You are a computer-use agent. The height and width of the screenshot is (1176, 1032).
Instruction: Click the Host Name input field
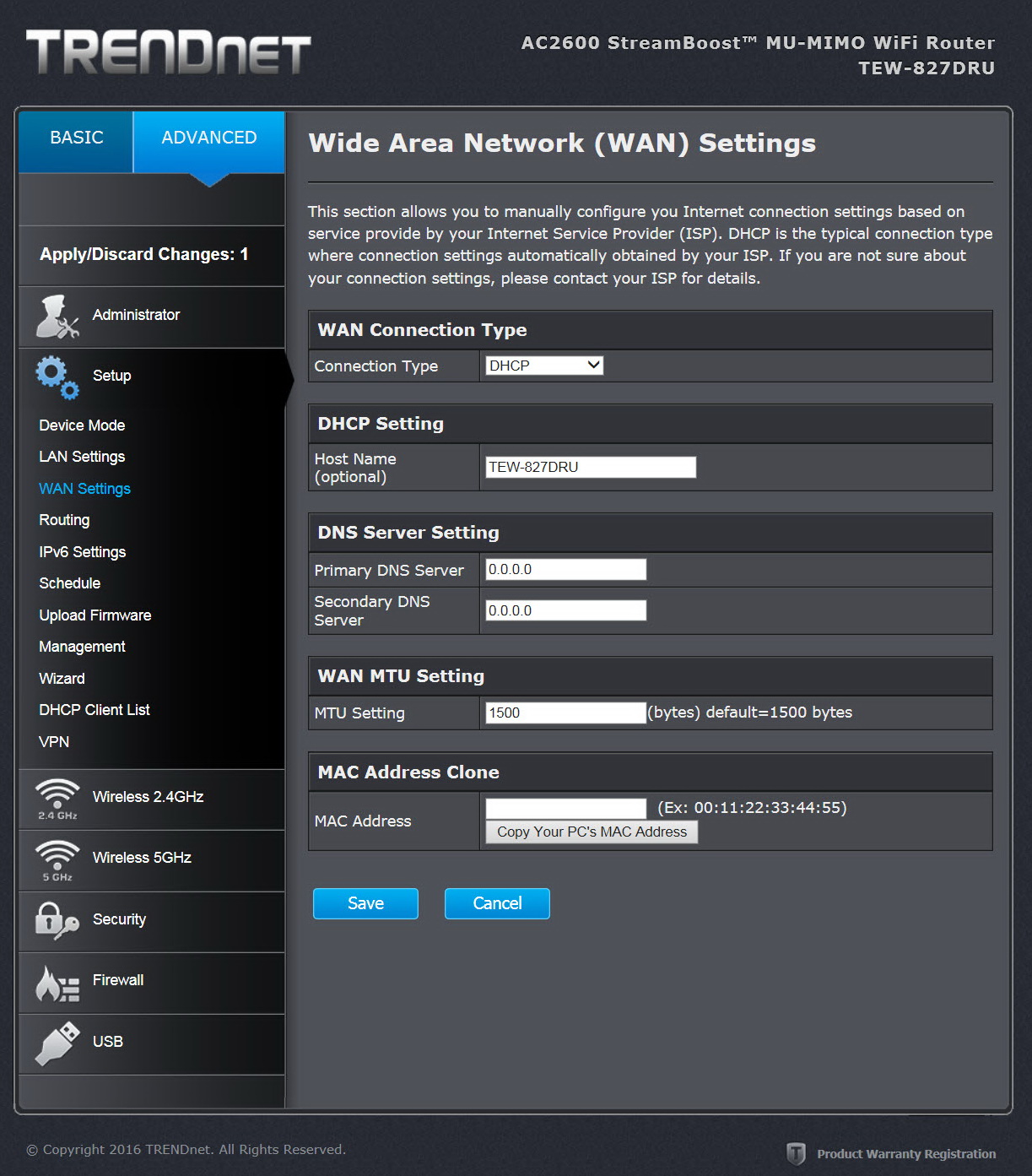click(x=591, y=467)
